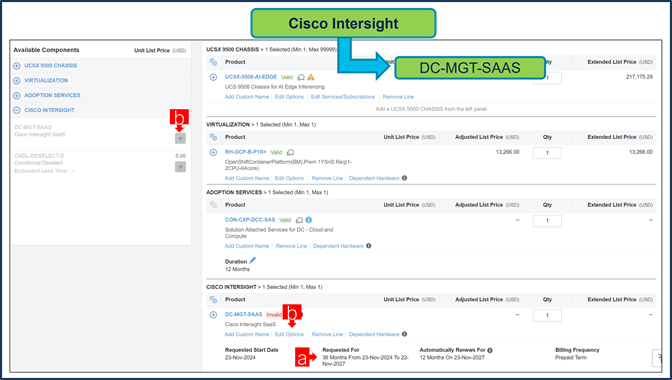Click blue info icon beside CON-CXP-DCC-SAS
The width and height of the screenshot is (672, 380).
(x=309, y=220)
